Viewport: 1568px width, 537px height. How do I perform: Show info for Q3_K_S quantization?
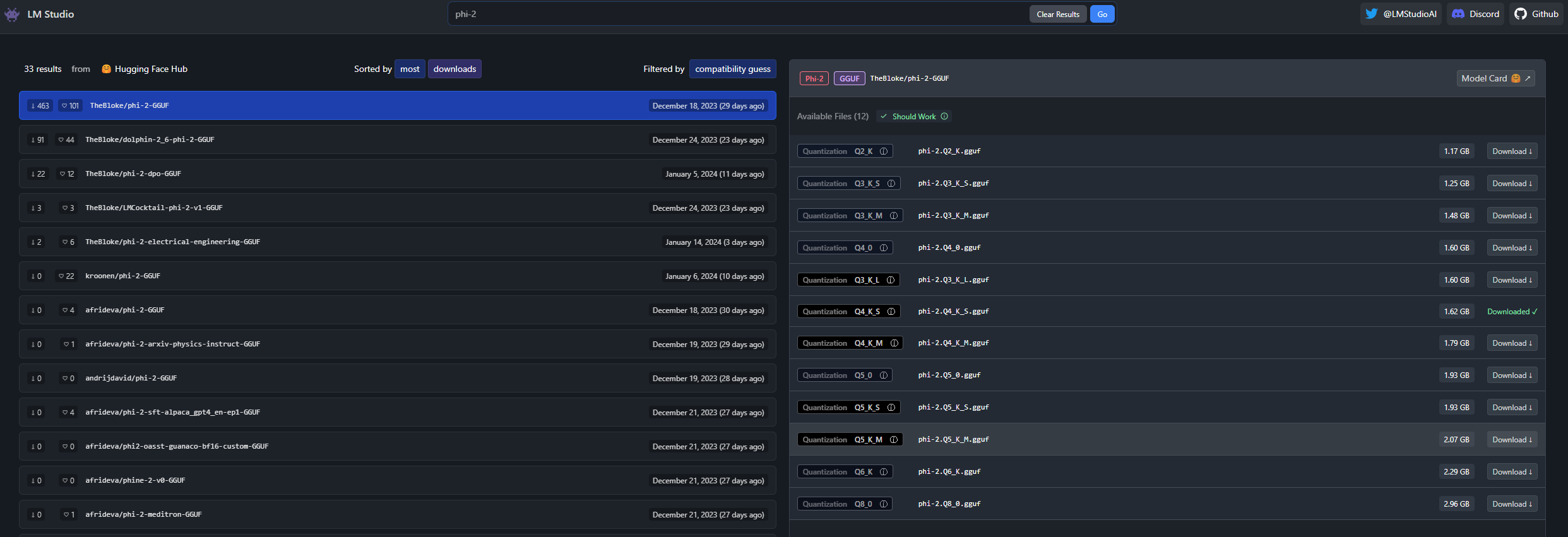click(891, 184)
